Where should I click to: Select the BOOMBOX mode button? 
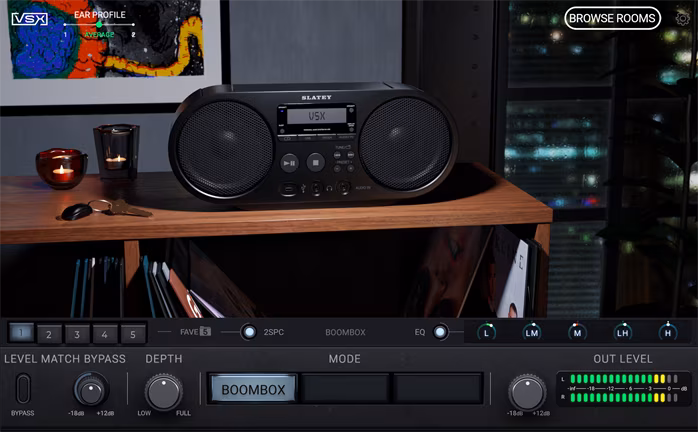click(252, 389)
